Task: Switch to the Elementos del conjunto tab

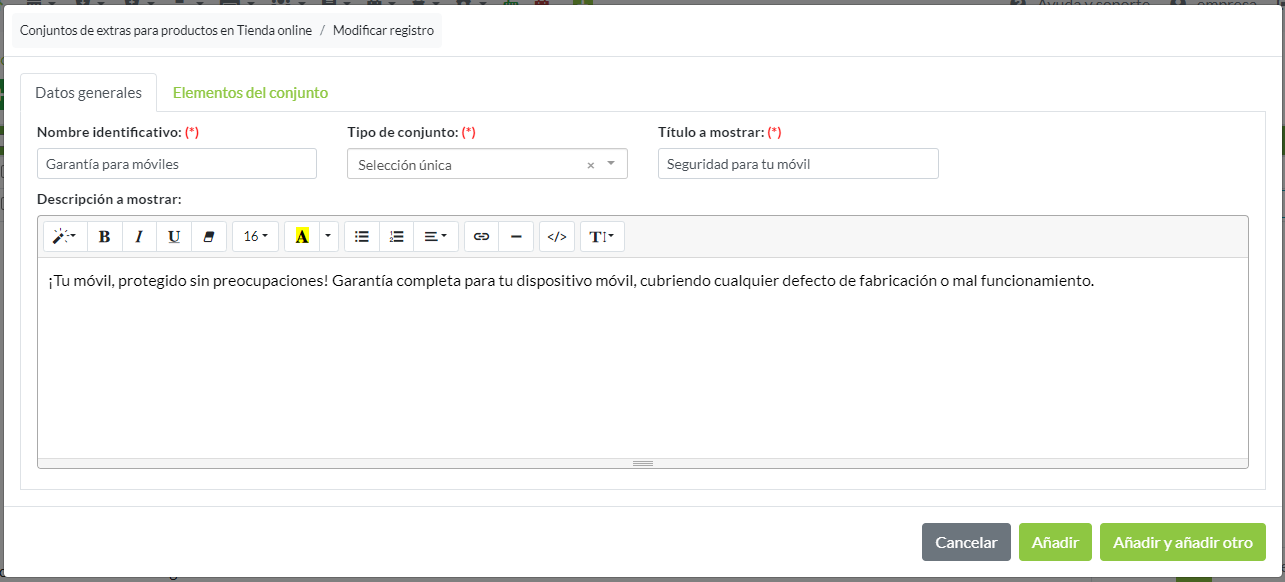Action: click(x=250, y=92)
